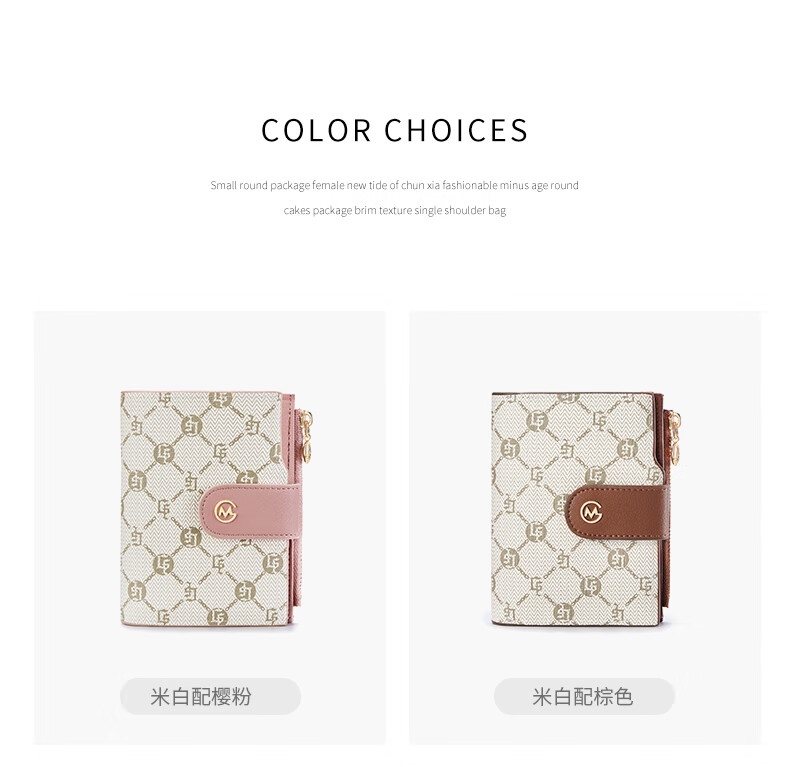The width and height of the screenshot is (790, 767).
Task: Select the gold zipper pull on brown wallet
Action: tap(674, 437)
